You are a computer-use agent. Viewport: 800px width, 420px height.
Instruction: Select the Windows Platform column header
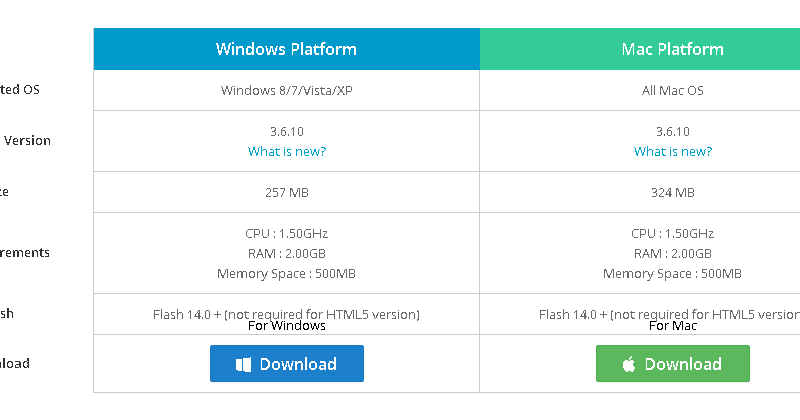286,49
